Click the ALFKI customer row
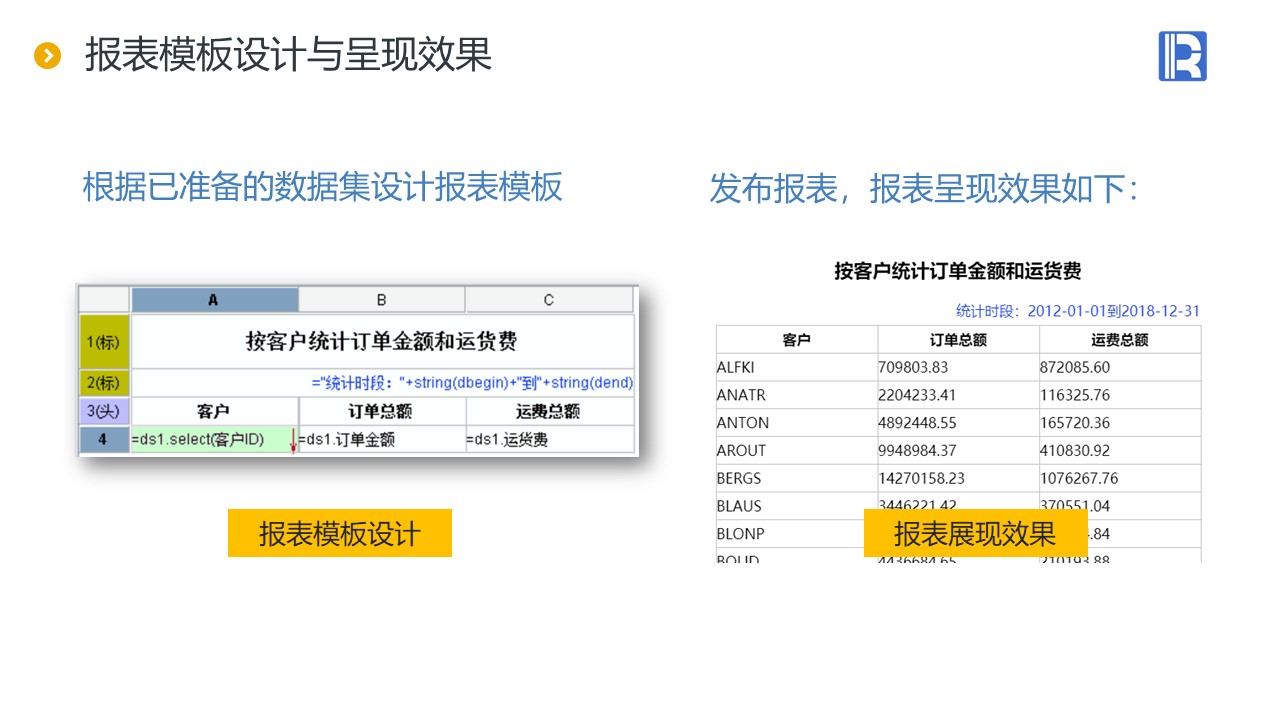Screen dimensions: 1280x720 pos(736,367)
